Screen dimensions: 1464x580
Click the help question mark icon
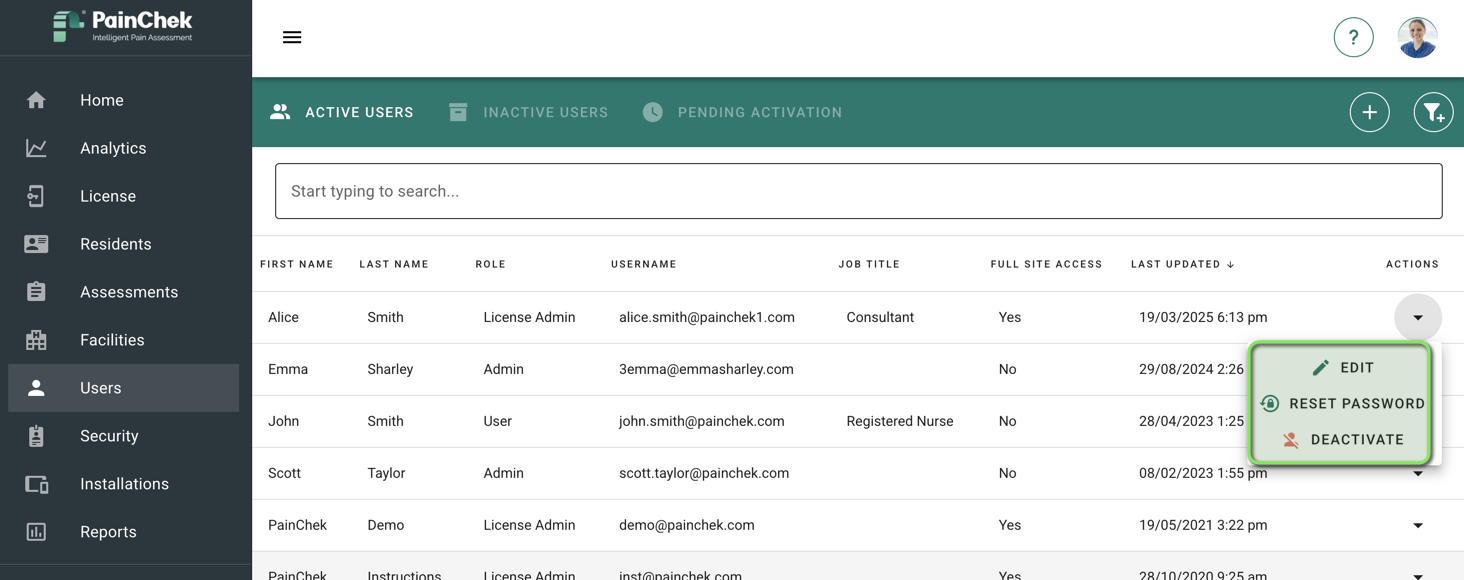click(1353, 37)
